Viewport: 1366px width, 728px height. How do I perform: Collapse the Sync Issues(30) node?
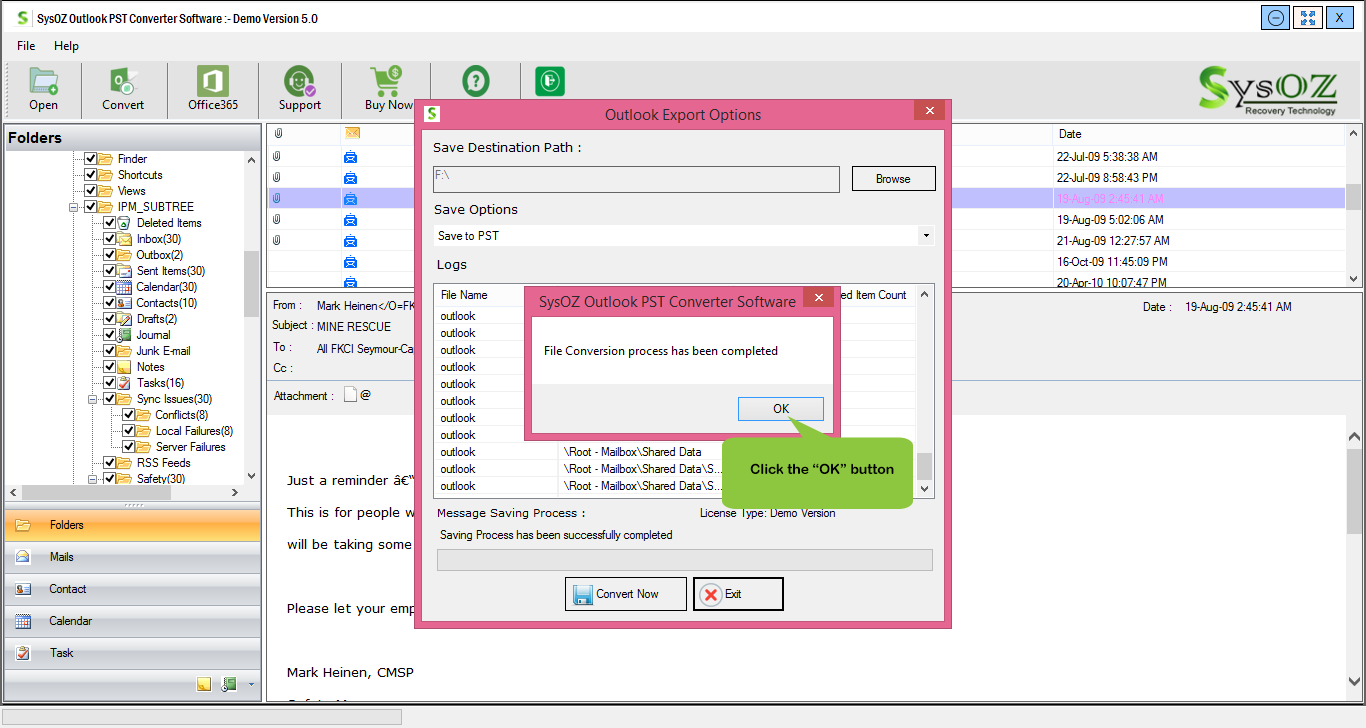pos(93,399)
